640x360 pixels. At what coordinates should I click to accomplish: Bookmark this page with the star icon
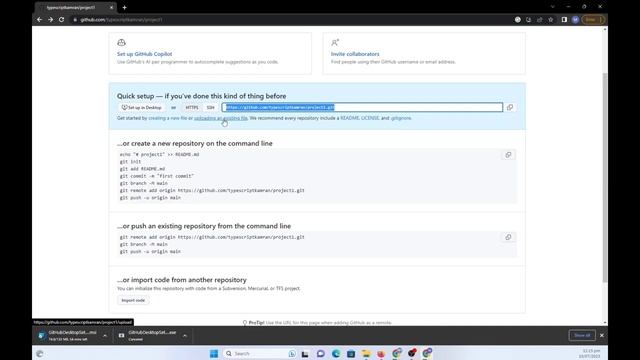(x=551, y=20)
